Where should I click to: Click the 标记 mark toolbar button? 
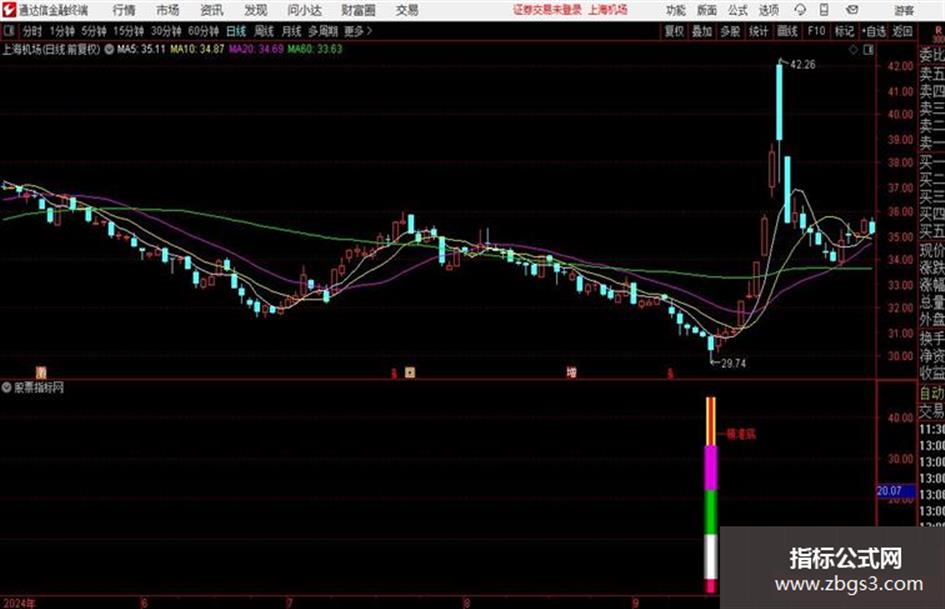coord(844,31)
